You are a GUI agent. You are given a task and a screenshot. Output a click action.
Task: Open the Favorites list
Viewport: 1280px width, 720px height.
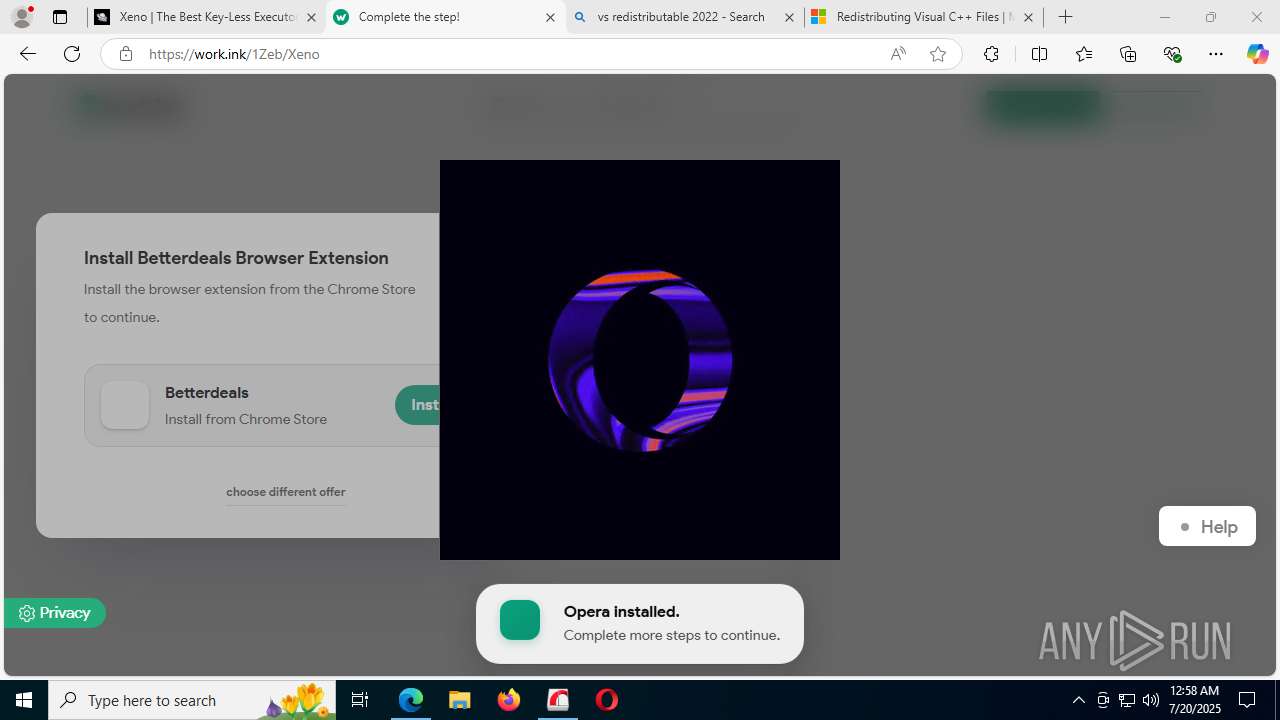[x=1084, y=54]
